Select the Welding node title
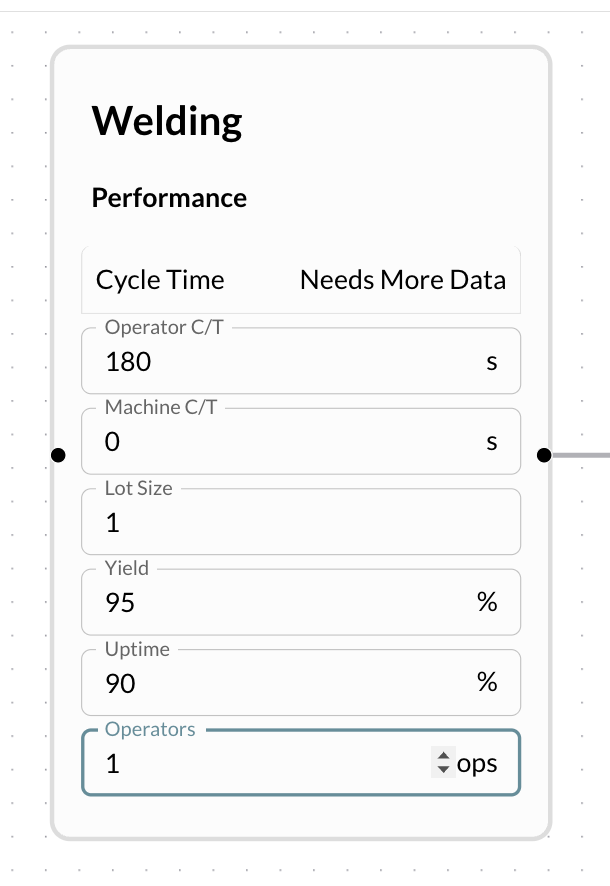This screenshot has height=886, width=610. (x=167, y=121)
